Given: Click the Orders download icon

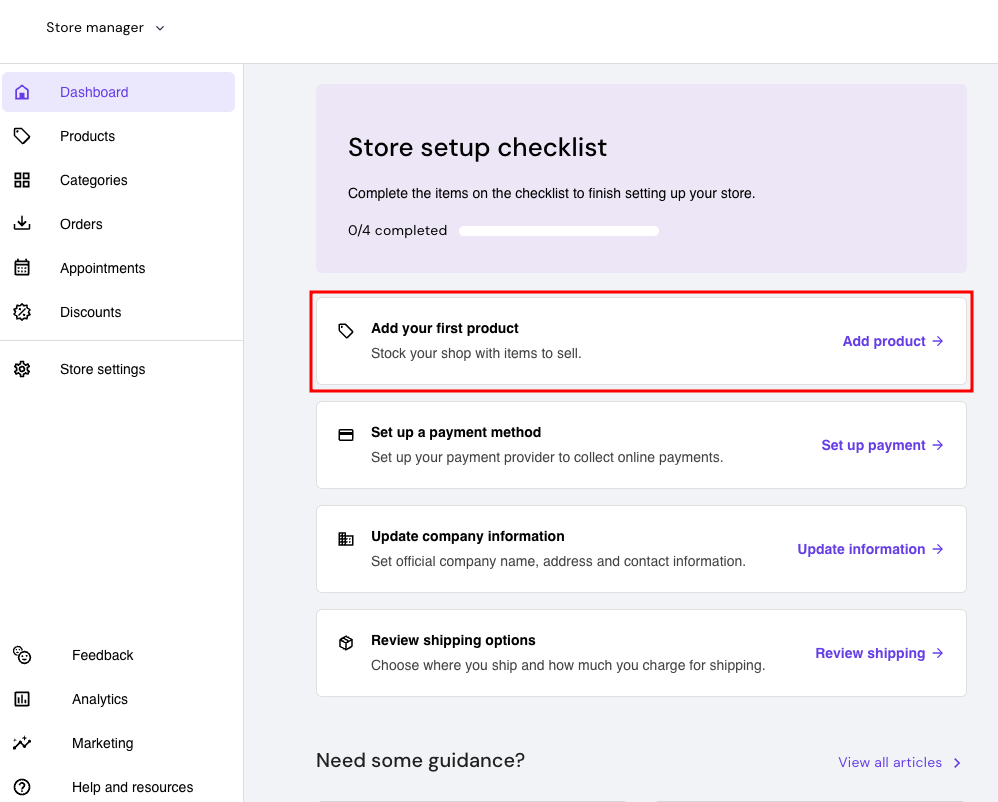Looking at the screenshot, I should (22, 224).
